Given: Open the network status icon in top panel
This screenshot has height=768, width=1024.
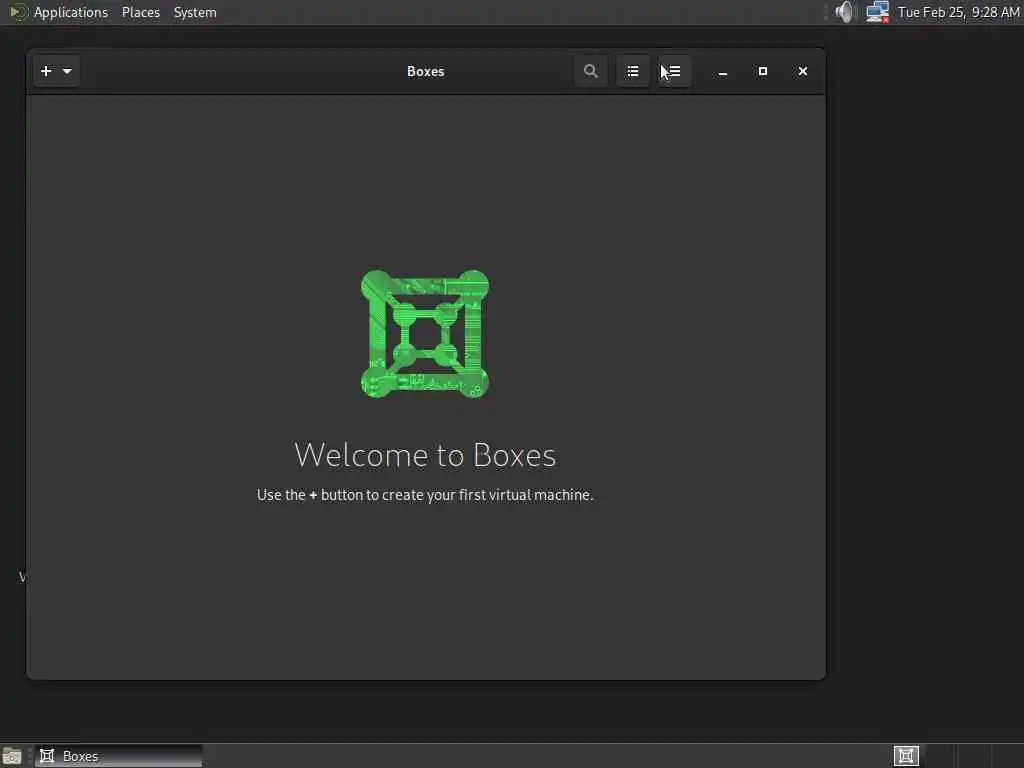Looking at the screenshot, I should click(x=877, y=12).
